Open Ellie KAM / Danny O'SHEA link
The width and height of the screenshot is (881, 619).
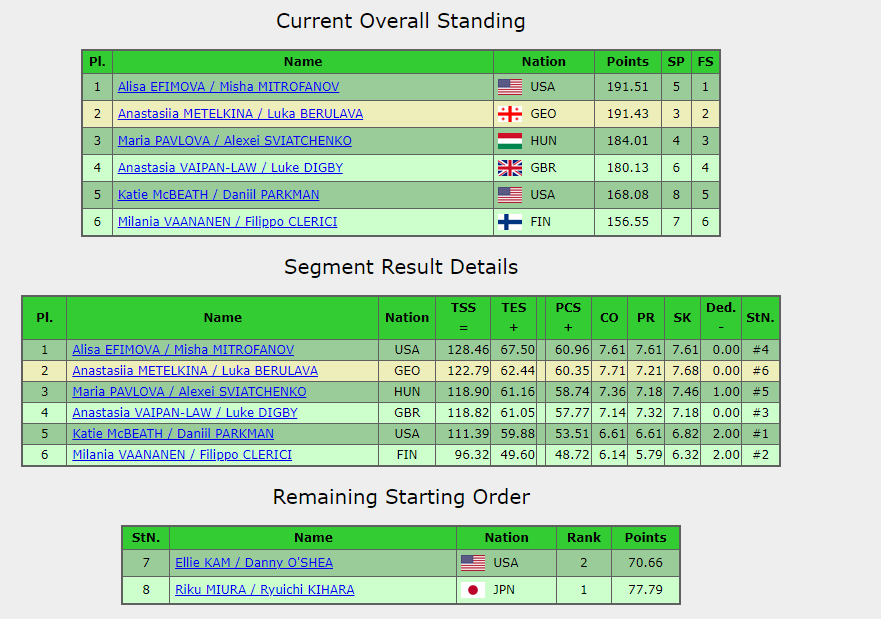click(254, 563)
